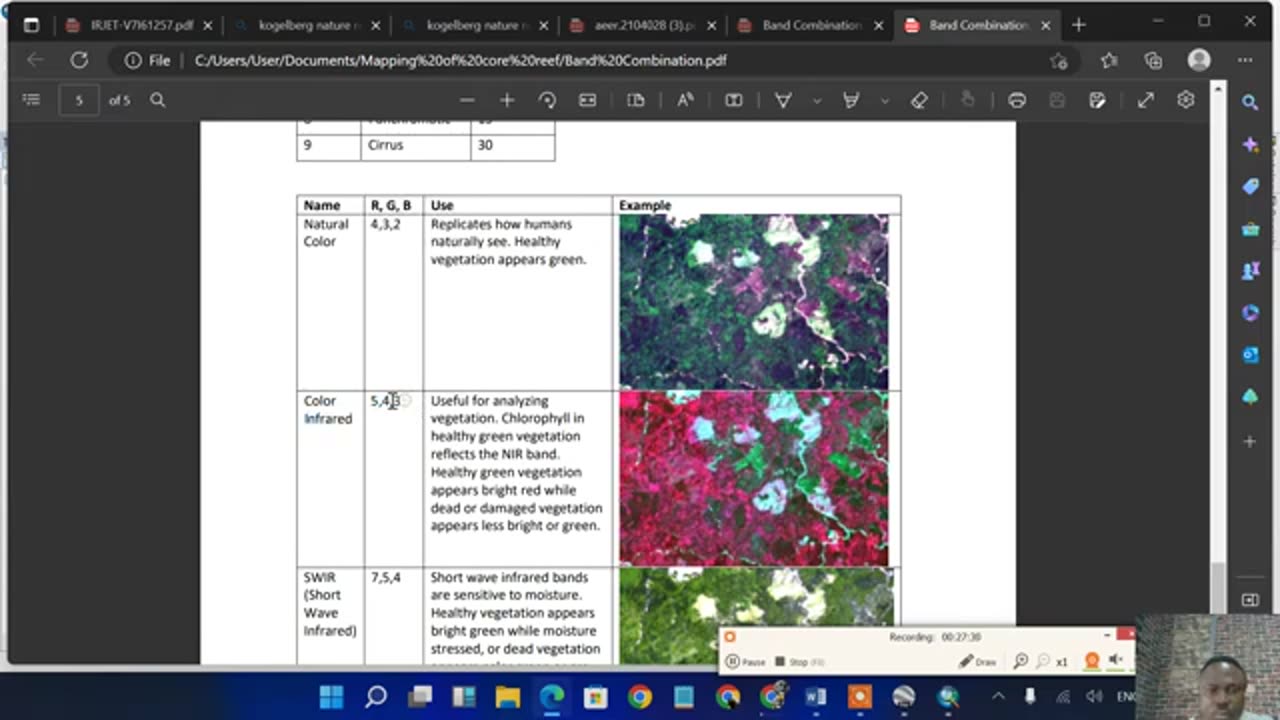
Task: Open the Windows Start menu
Action: (x=331, y=696)
